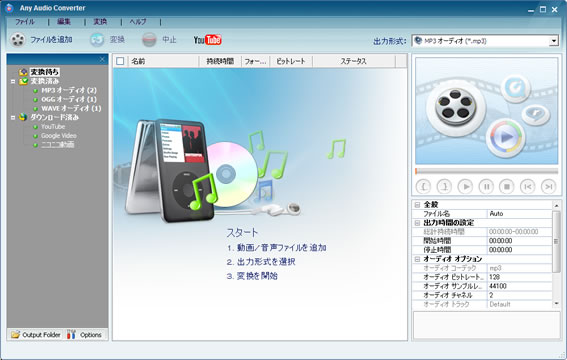Image resolution: width=567 pixels, height=360 pixels.
Task: Click the 変換待ち queue icon
Action: click(24, 72)
